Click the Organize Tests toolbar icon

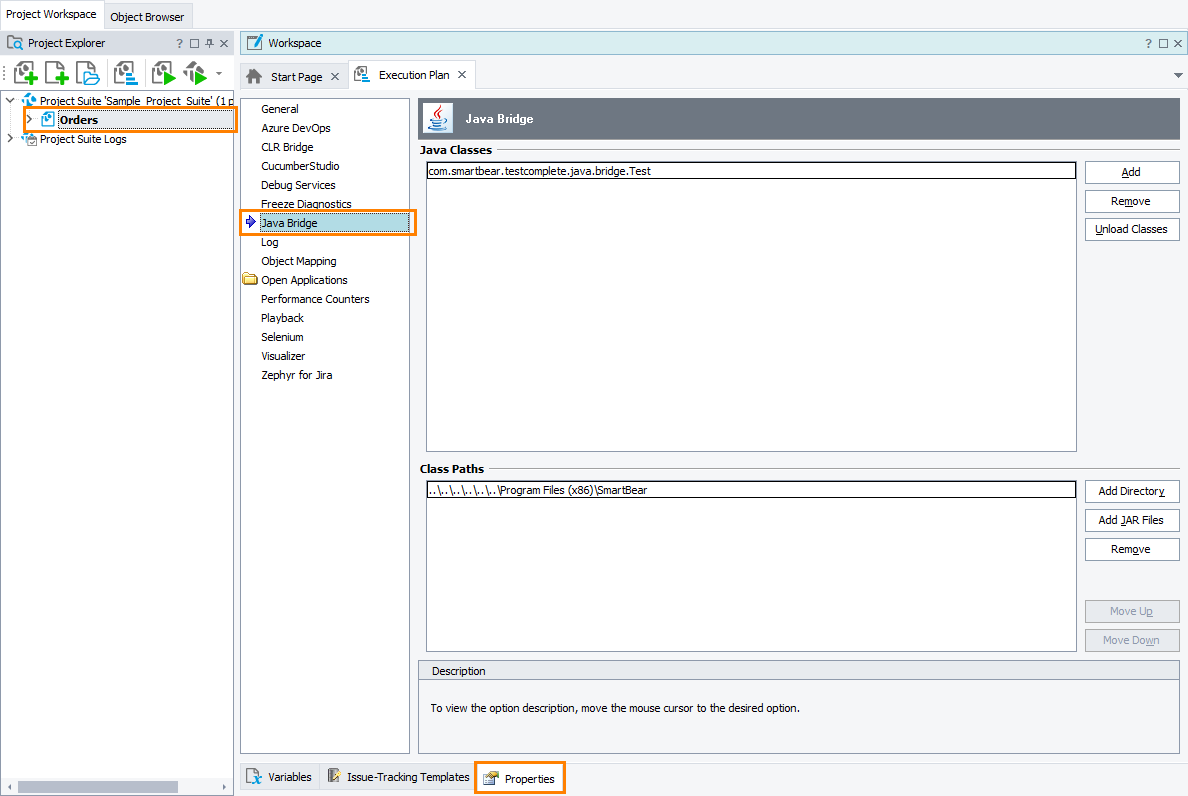tap(125, 72)
